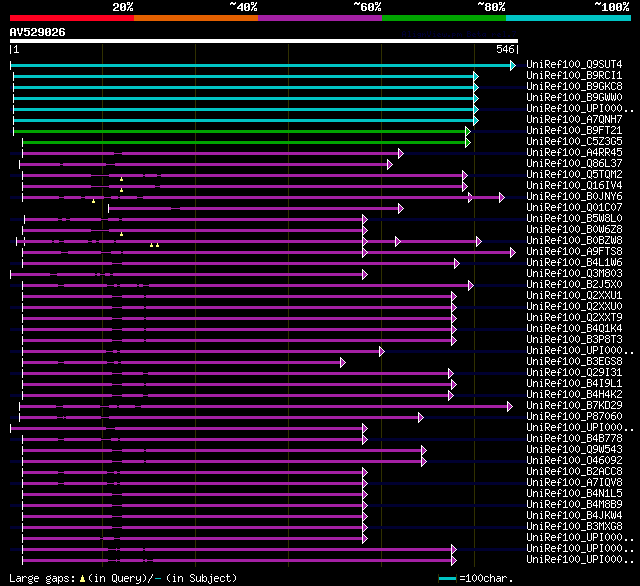
Task: Click the yellow query gap marker under Q5TQM2
Action: [x=121, y=180]
